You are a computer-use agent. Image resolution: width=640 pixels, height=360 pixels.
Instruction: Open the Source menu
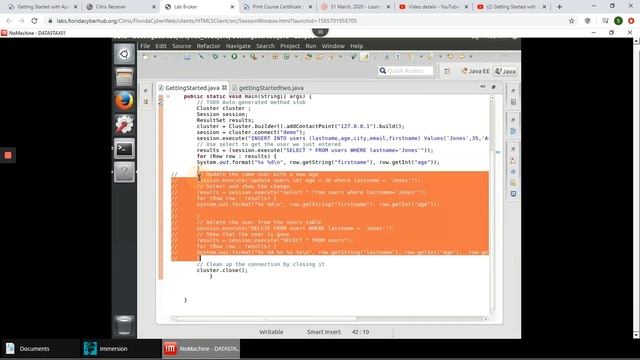(x=182, y=46)
